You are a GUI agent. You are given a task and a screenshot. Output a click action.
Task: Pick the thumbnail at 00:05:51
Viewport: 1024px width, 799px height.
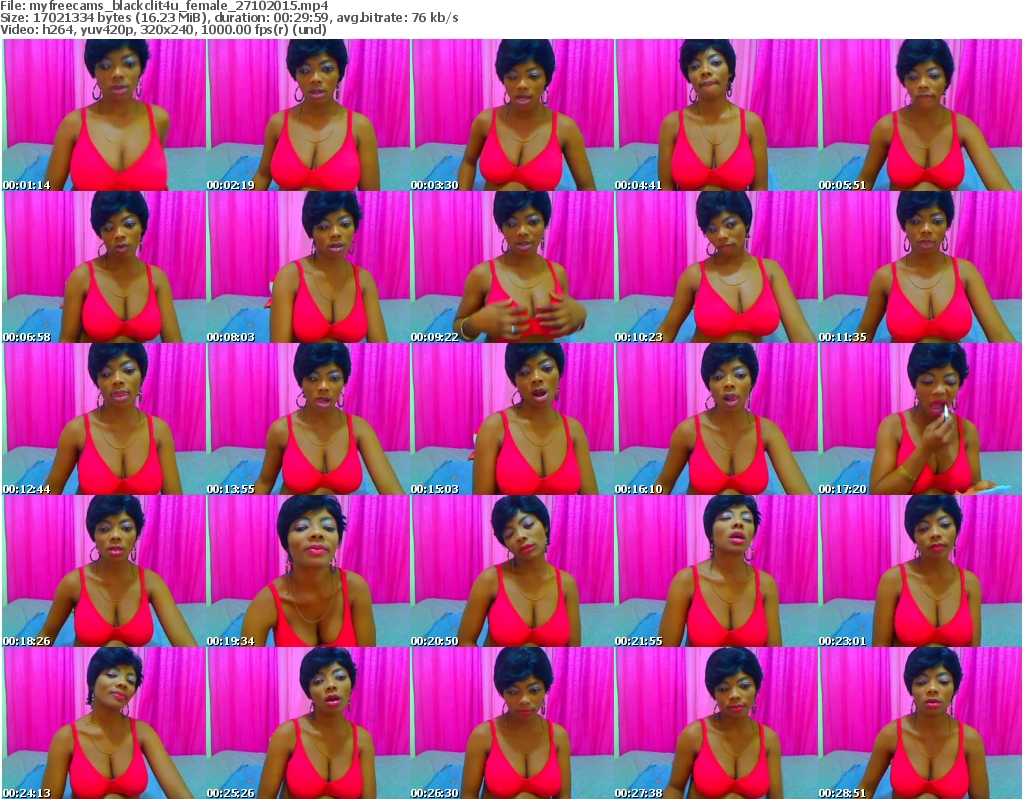(x=921, y=115)
